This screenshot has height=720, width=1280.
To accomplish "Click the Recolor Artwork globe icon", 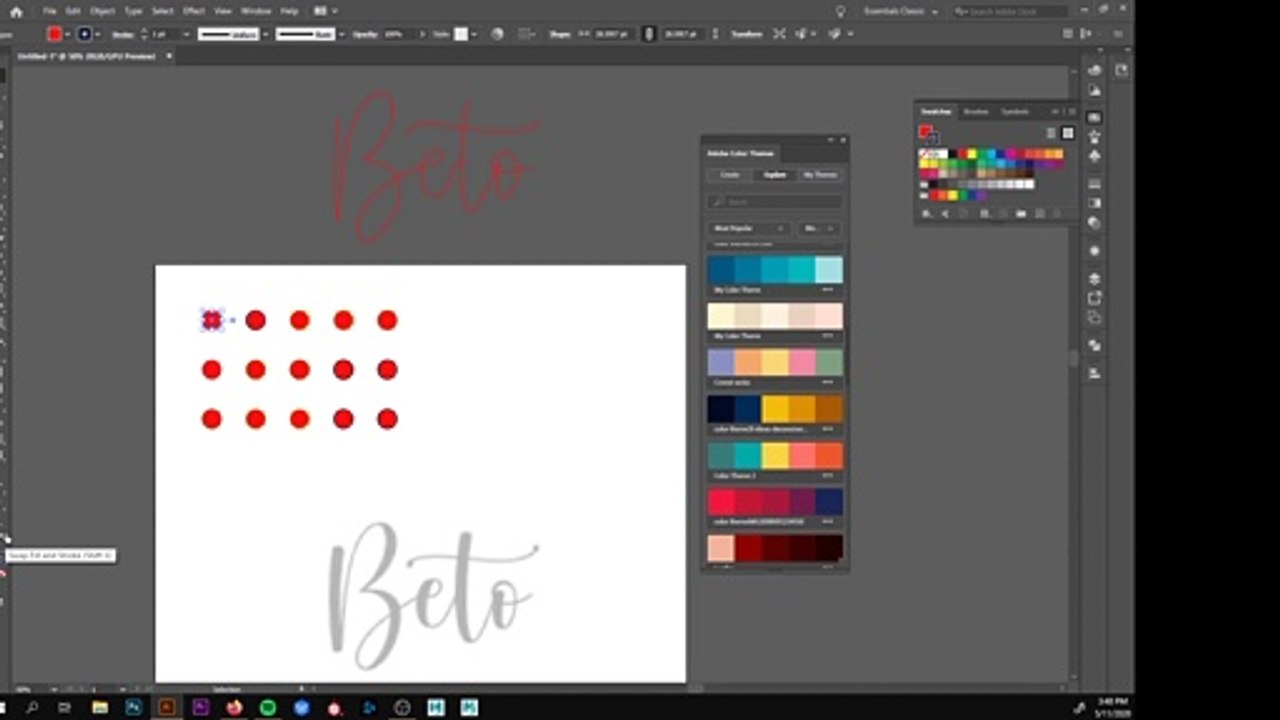I will pos(497,33).
